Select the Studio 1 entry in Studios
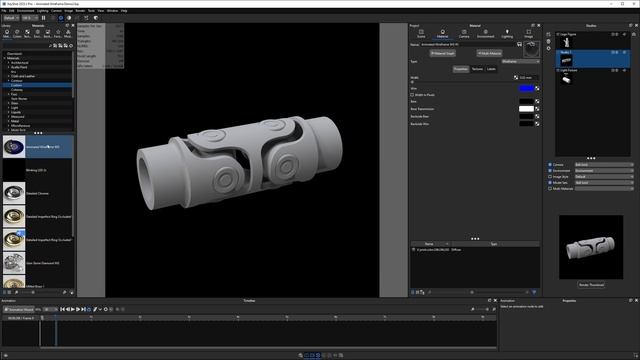 [593, 59]
